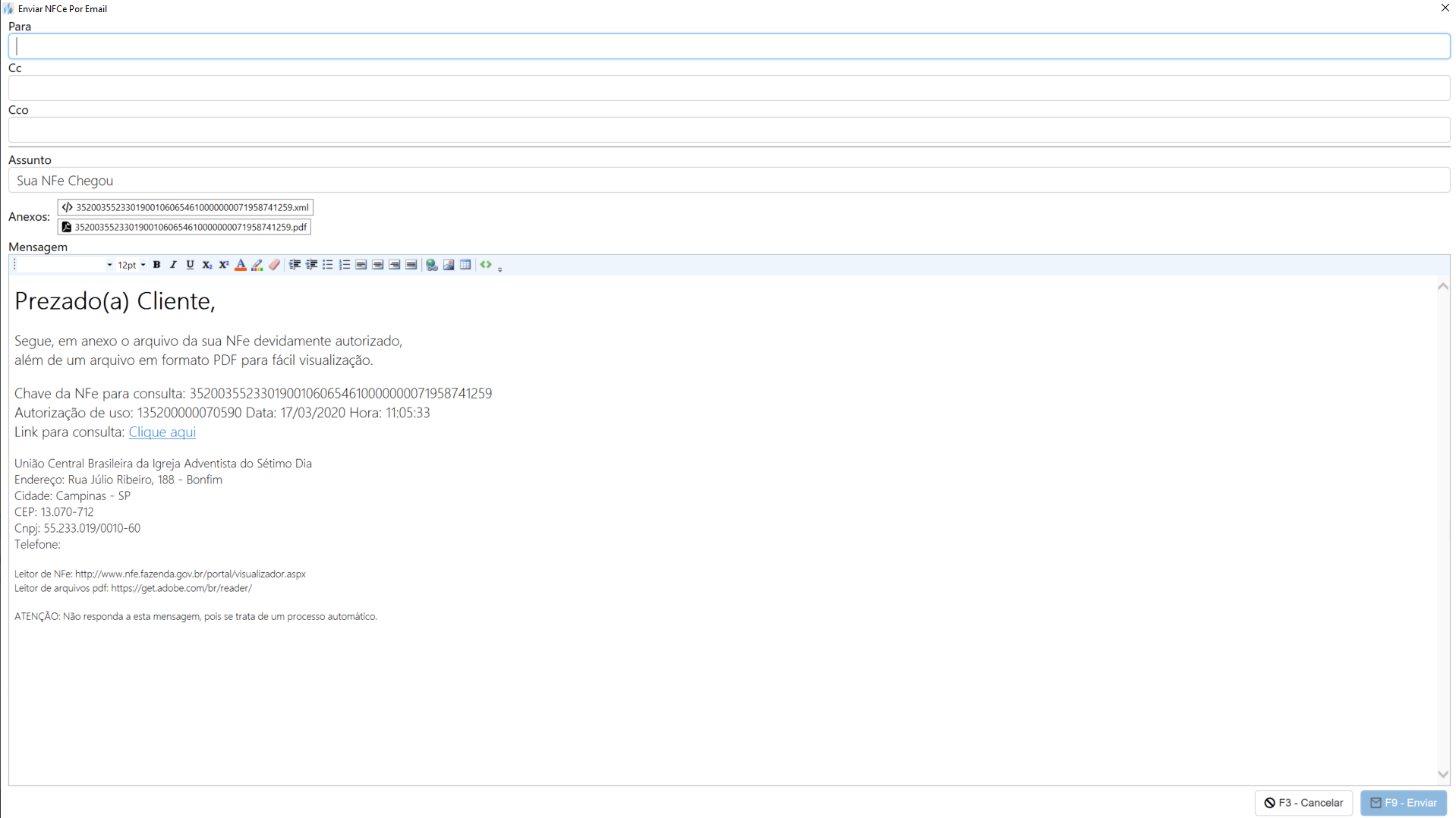Toggle italic formatting
This screenshot has width=1456, height=818.
(x=173, y=265)
